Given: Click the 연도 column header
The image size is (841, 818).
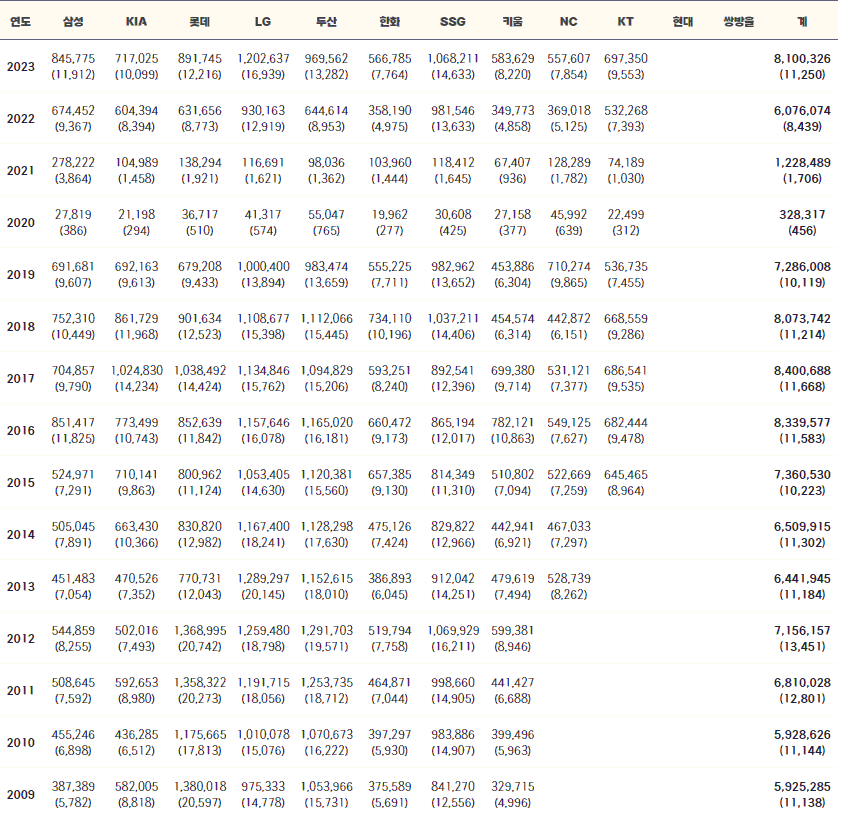Looking at the screenshot, I should point(20,21).
